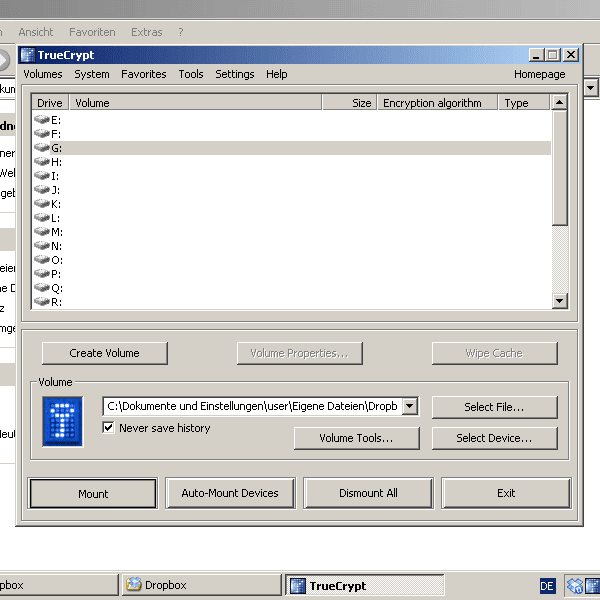Open the Settings menu

coord(235,74)
